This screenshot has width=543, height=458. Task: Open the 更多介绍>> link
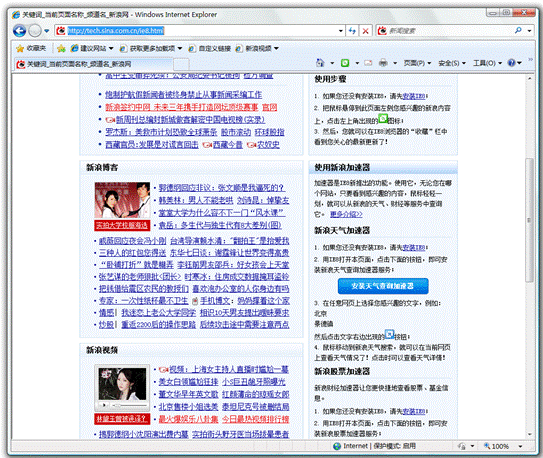pyautogui.click(x=346, y=214)
